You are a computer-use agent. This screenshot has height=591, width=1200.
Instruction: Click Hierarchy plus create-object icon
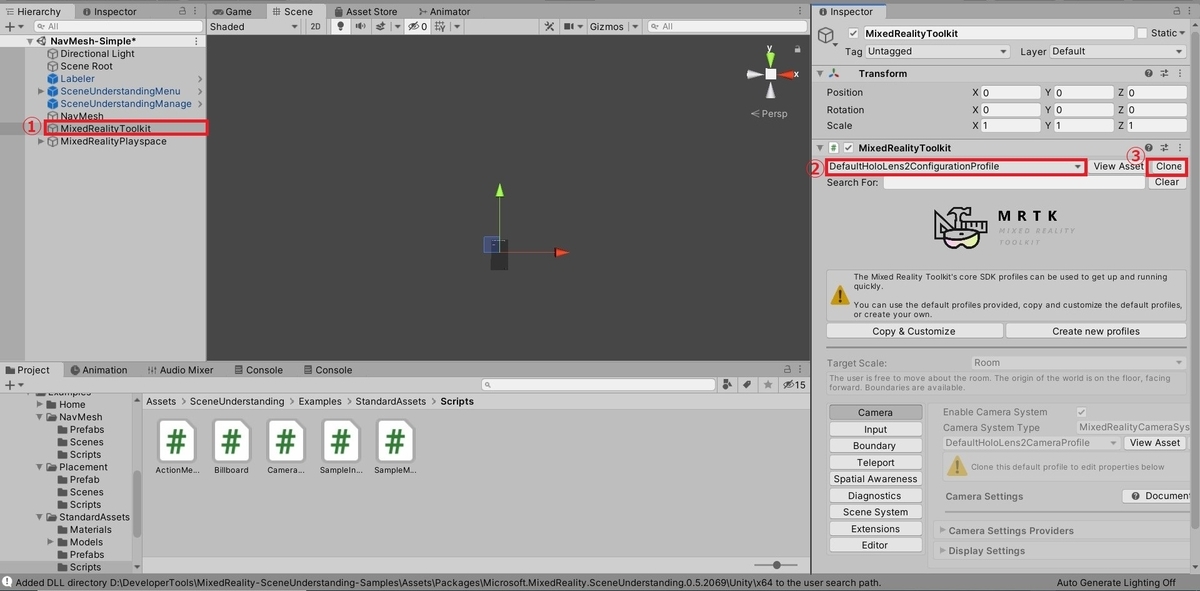tap(11, 27)
